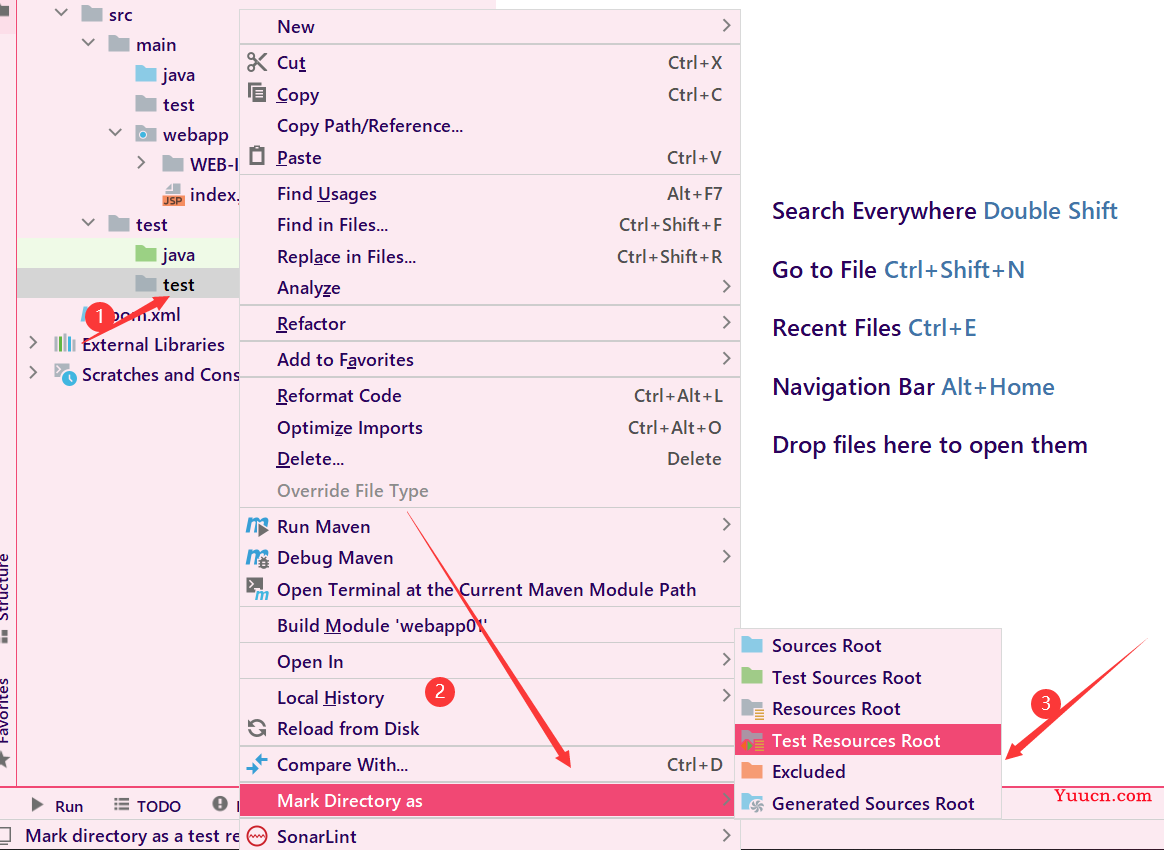Choose Test Resources Root option
The height and width of the screenshot is (850, 1164).
[868, 740]
